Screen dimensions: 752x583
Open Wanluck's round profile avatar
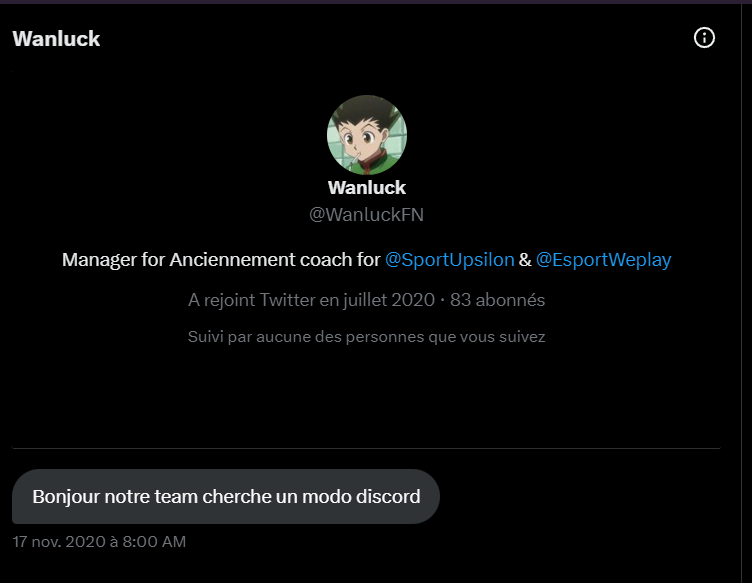pyautogui.click(x=367, y=135)
